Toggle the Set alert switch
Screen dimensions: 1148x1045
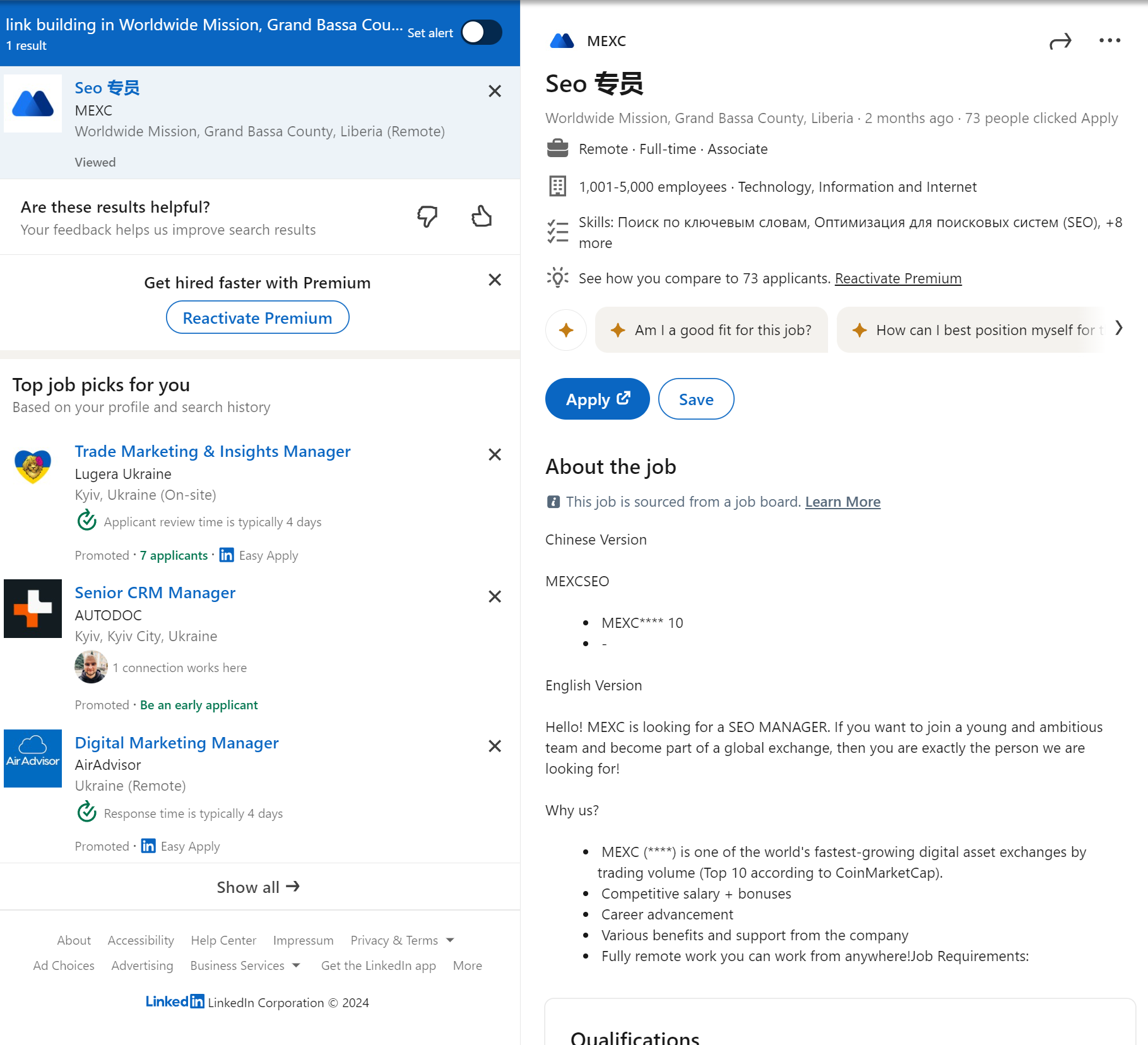click(482, 32)
